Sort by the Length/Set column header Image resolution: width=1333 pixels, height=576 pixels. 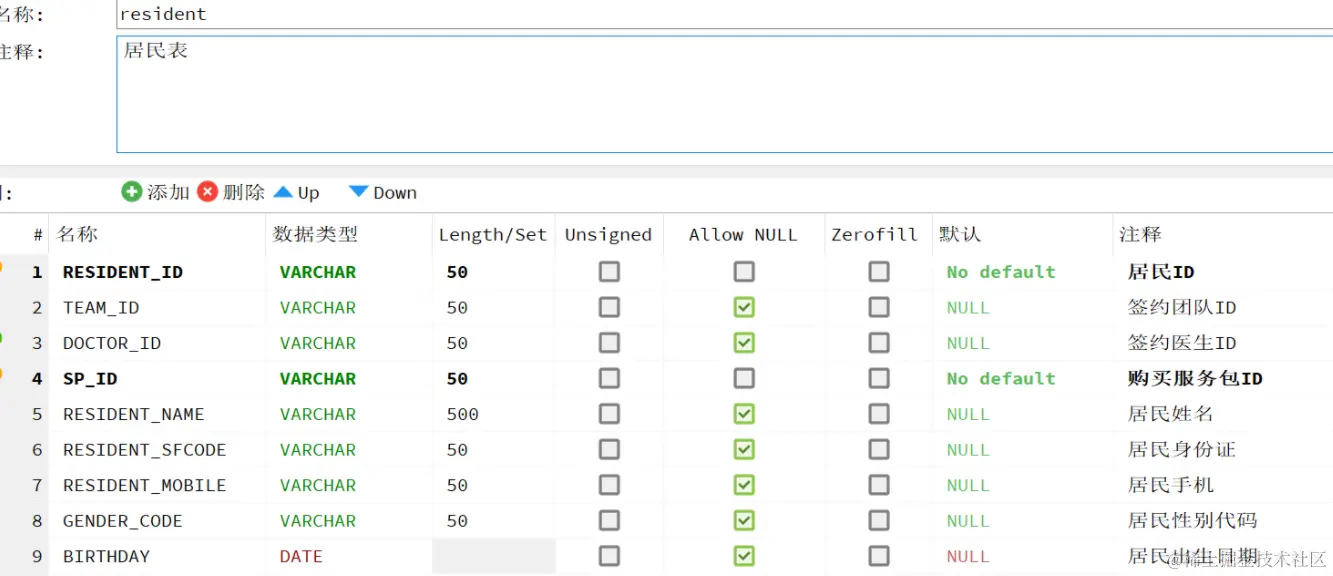[x=492, y=235]
